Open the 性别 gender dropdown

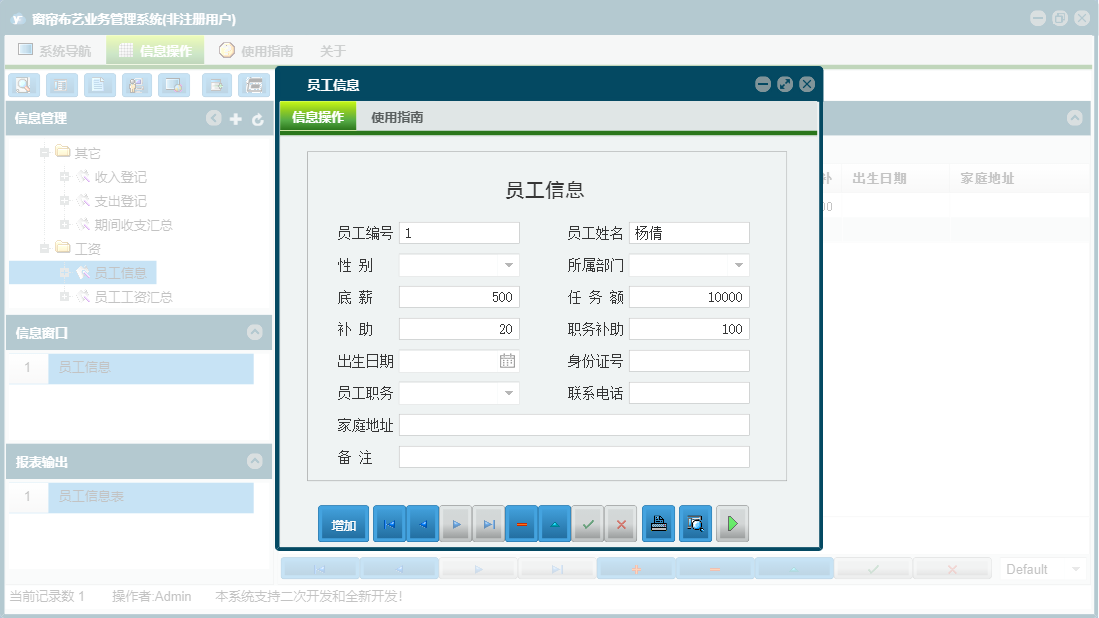pyautogui.click(x=510, y=264)
